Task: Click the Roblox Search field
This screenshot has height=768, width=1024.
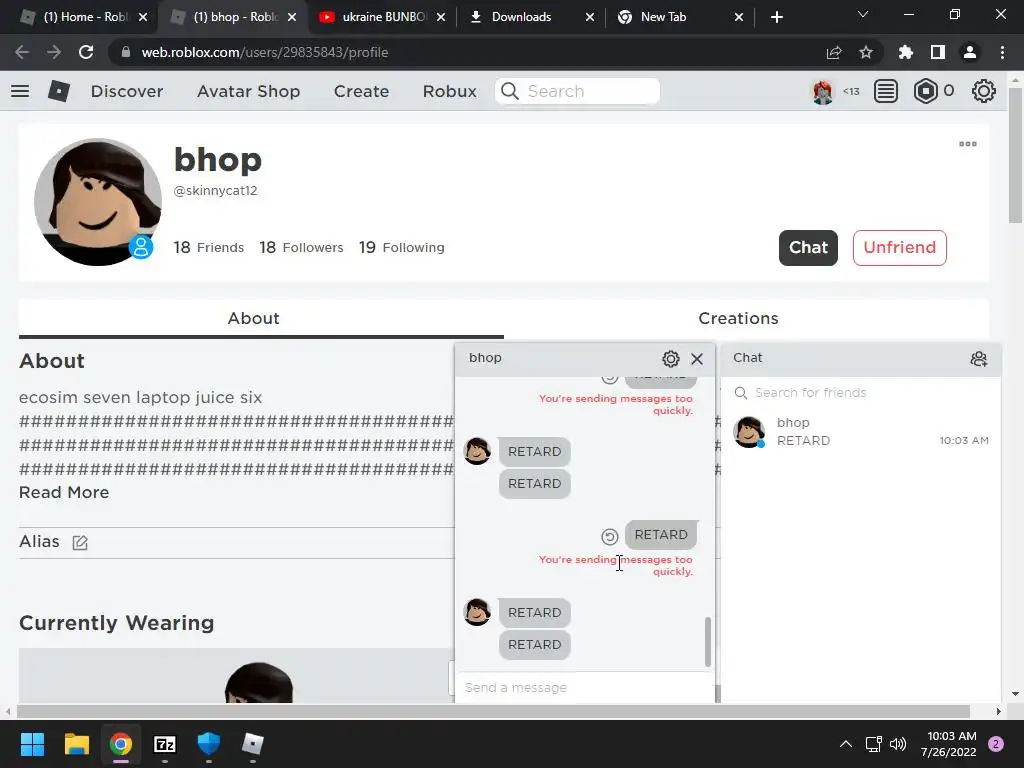Action: [x=577, y=91]
